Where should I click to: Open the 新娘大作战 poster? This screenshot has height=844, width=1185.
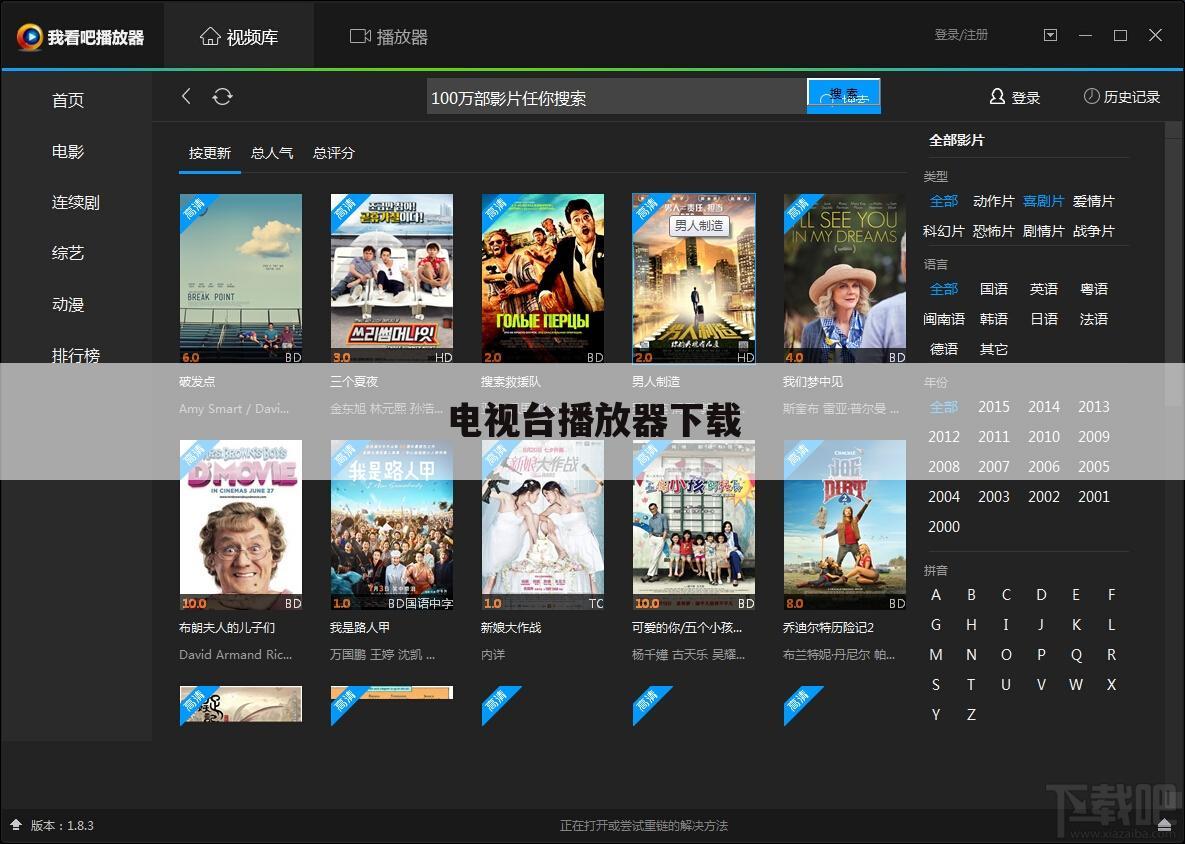[543, 525]
